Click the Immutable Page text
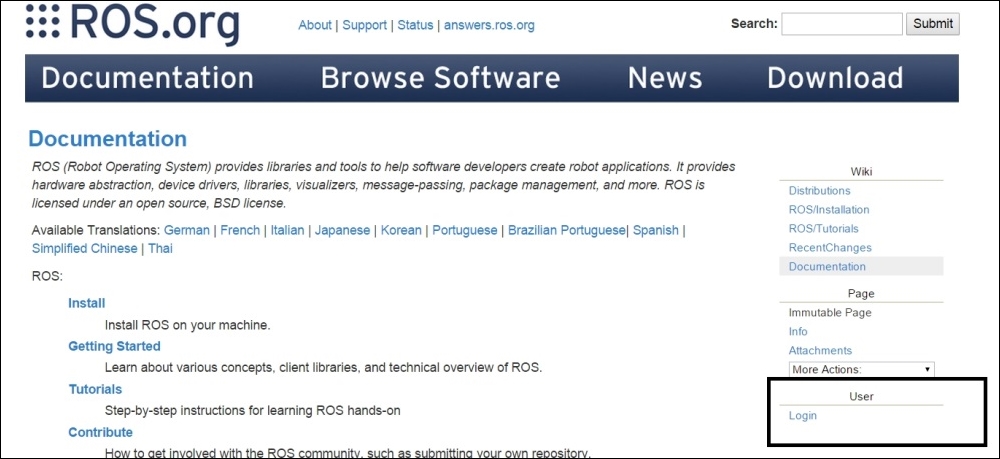Viewport: 1000px width, 459px height. 830,313
